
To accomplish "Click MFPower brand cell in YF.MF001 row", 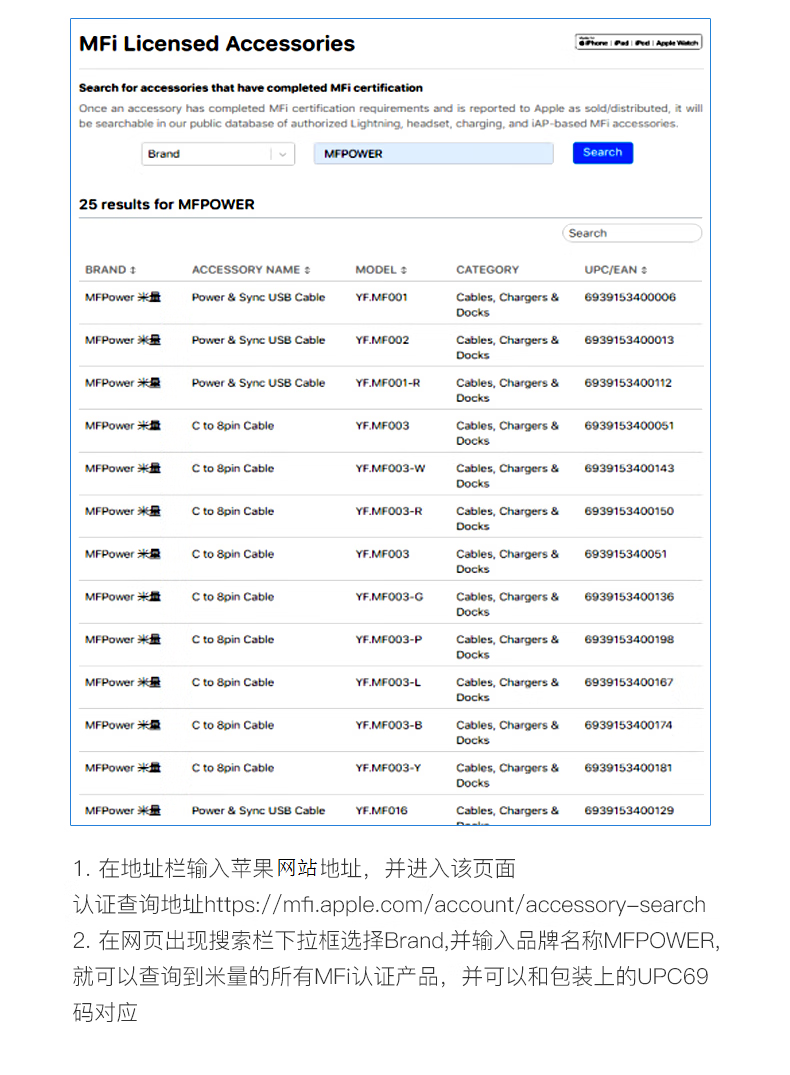I will click(123, 298).
